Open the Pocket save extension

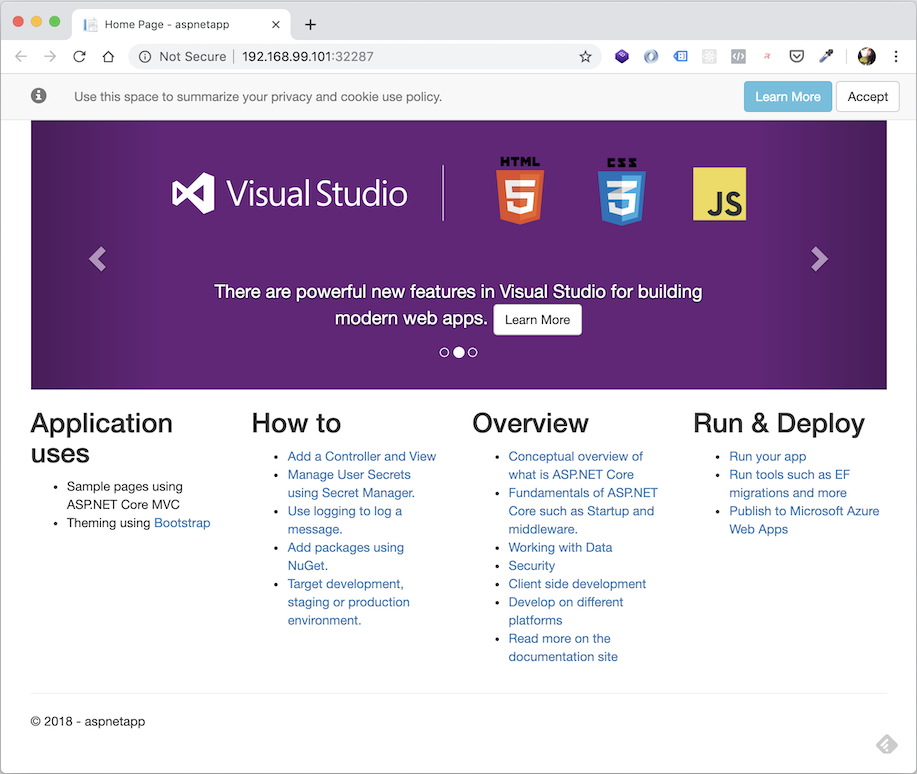(797, 56)
